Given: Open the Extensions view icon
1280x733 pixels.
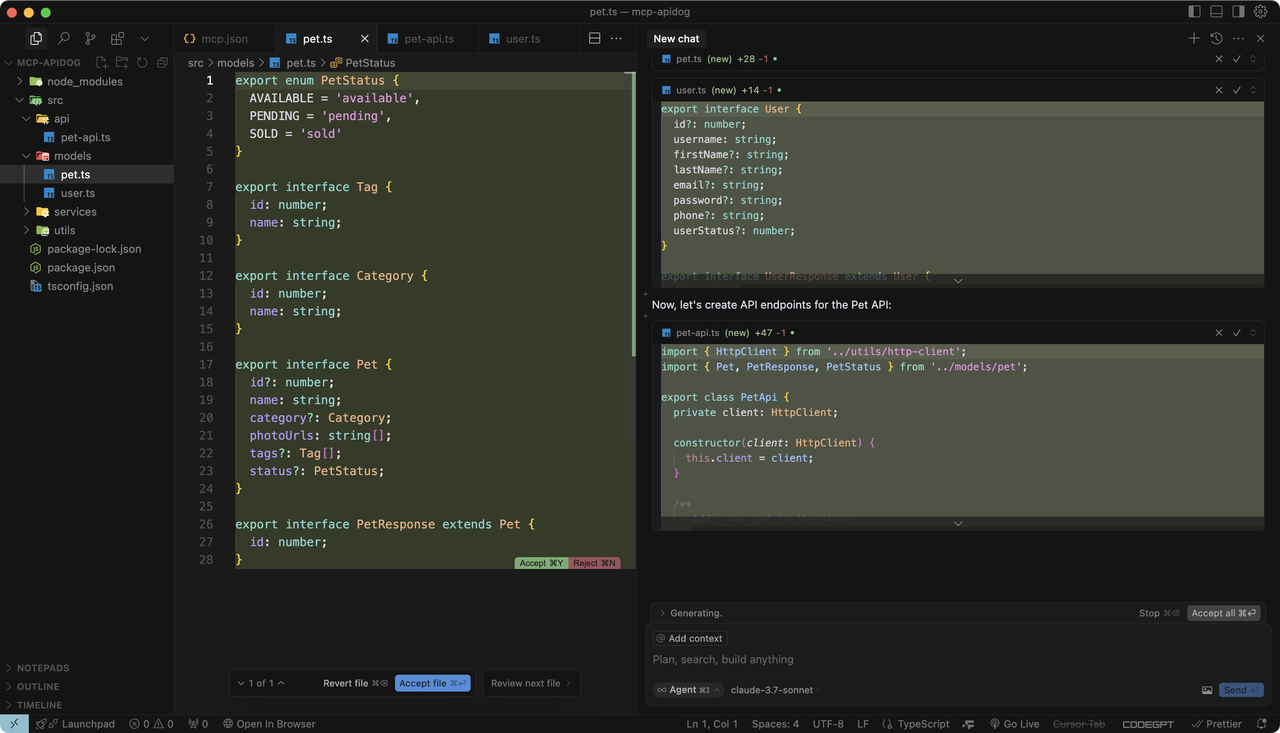Looking at the screenshot, I should (x=118, y=38).
